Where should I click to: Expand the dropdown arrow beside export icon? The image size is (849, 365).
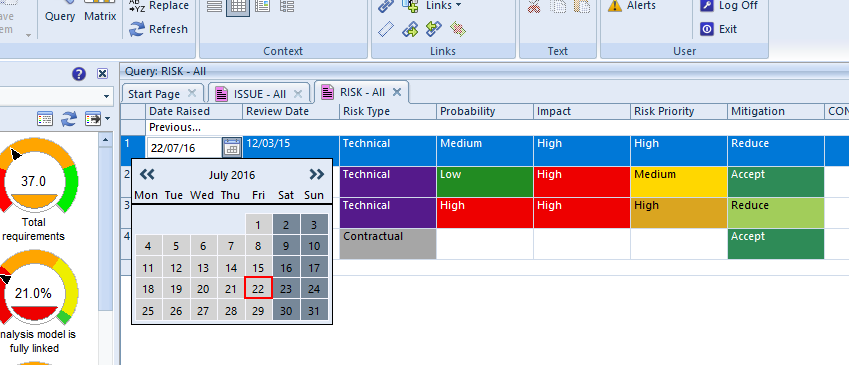108,119
